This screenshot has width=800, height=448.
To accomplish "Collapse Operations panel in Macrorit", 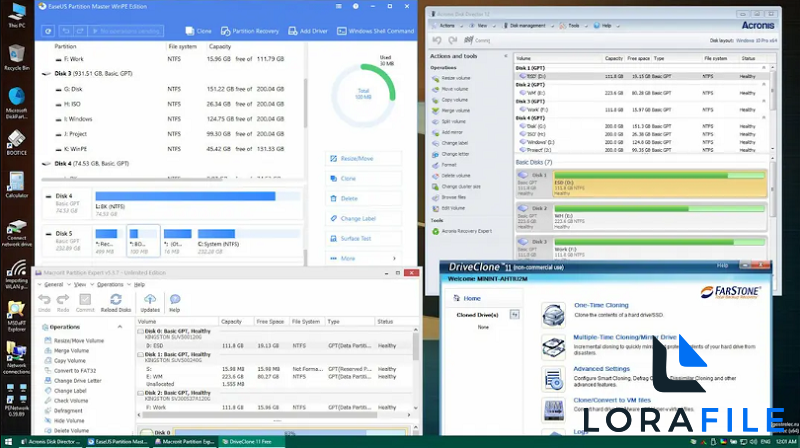I will [120, 327].
